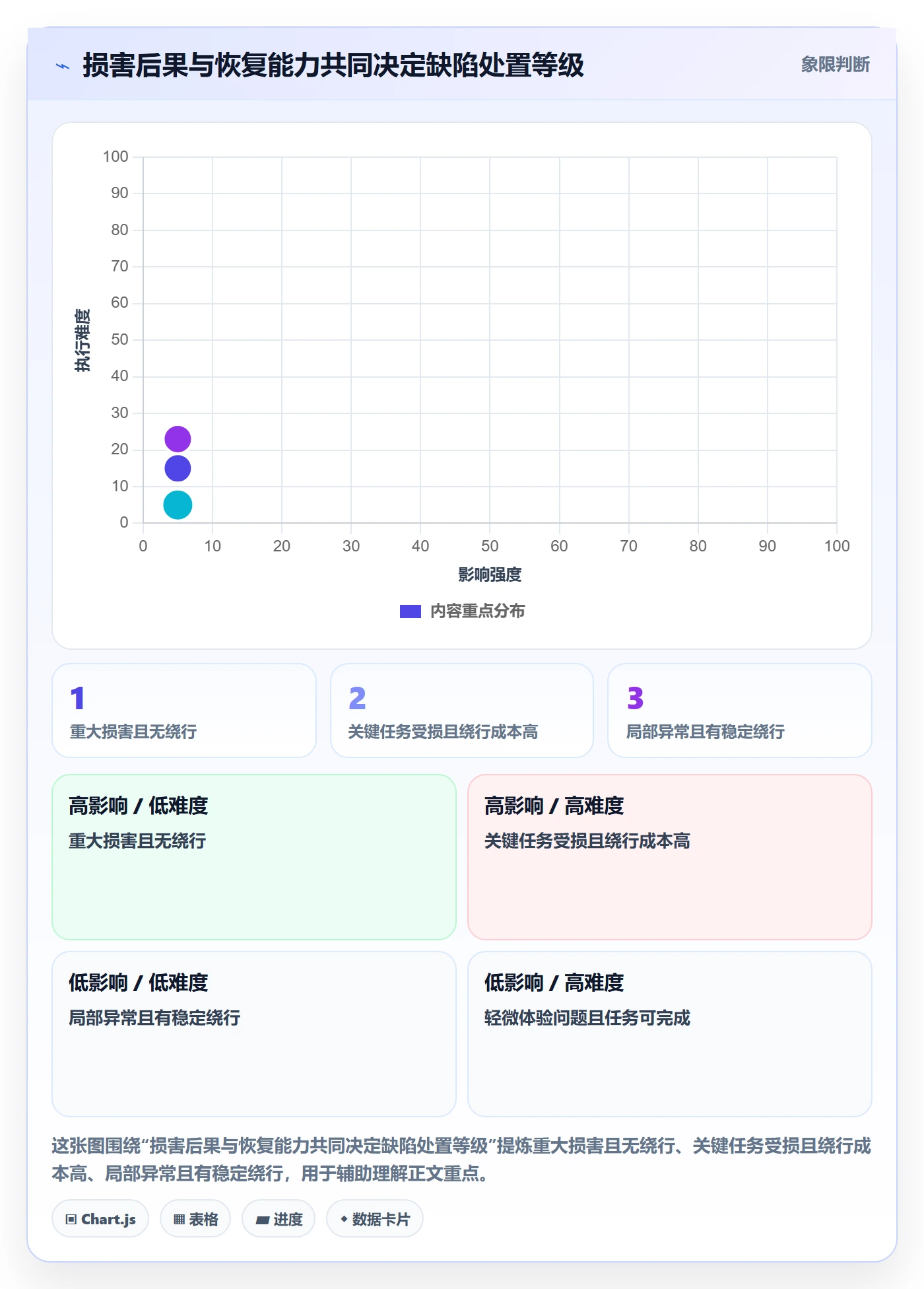The height and width of the screenshot is (1289, 924).
Task: Click the lightning bolt icon in header
Action: coord(63,66)
